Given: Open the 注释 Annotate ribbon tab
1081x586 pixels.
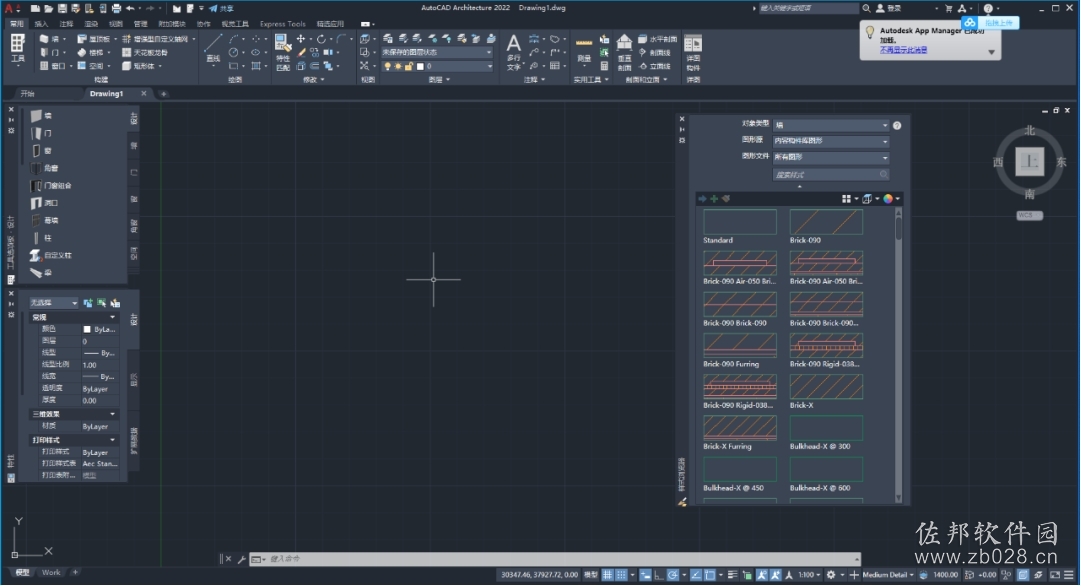Looking at the screenshot, I should point(66,23).
